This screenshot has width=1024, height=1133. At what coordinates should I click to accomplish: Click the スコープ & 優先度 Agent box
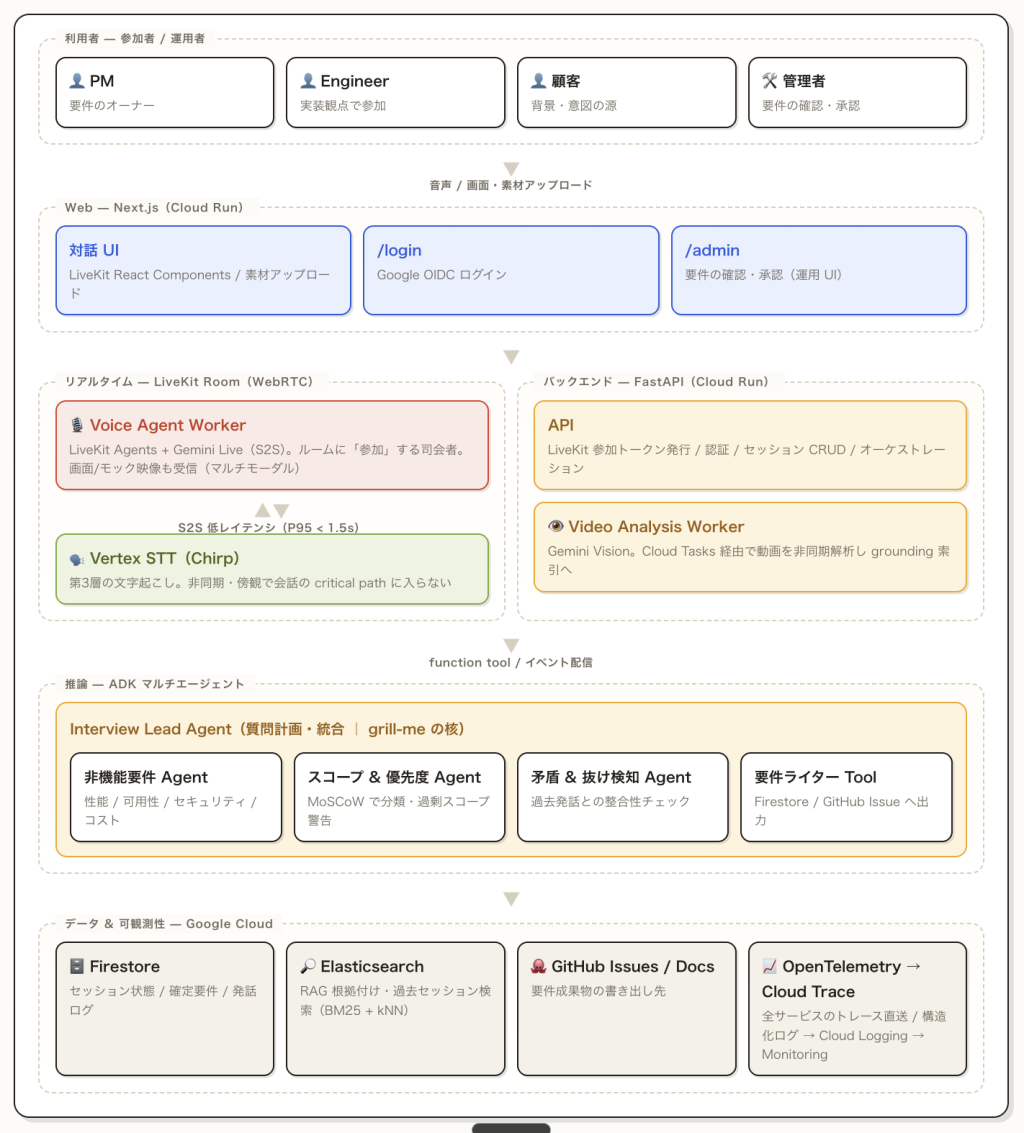(399, 797)
